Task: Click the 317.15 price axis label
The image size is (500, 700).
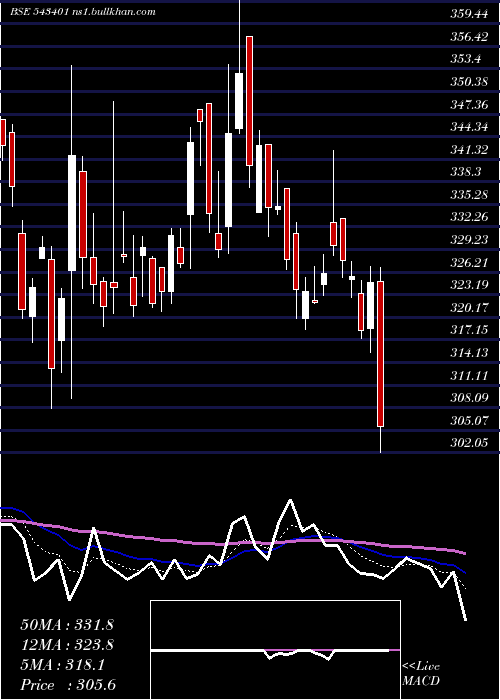Action: 469,330
